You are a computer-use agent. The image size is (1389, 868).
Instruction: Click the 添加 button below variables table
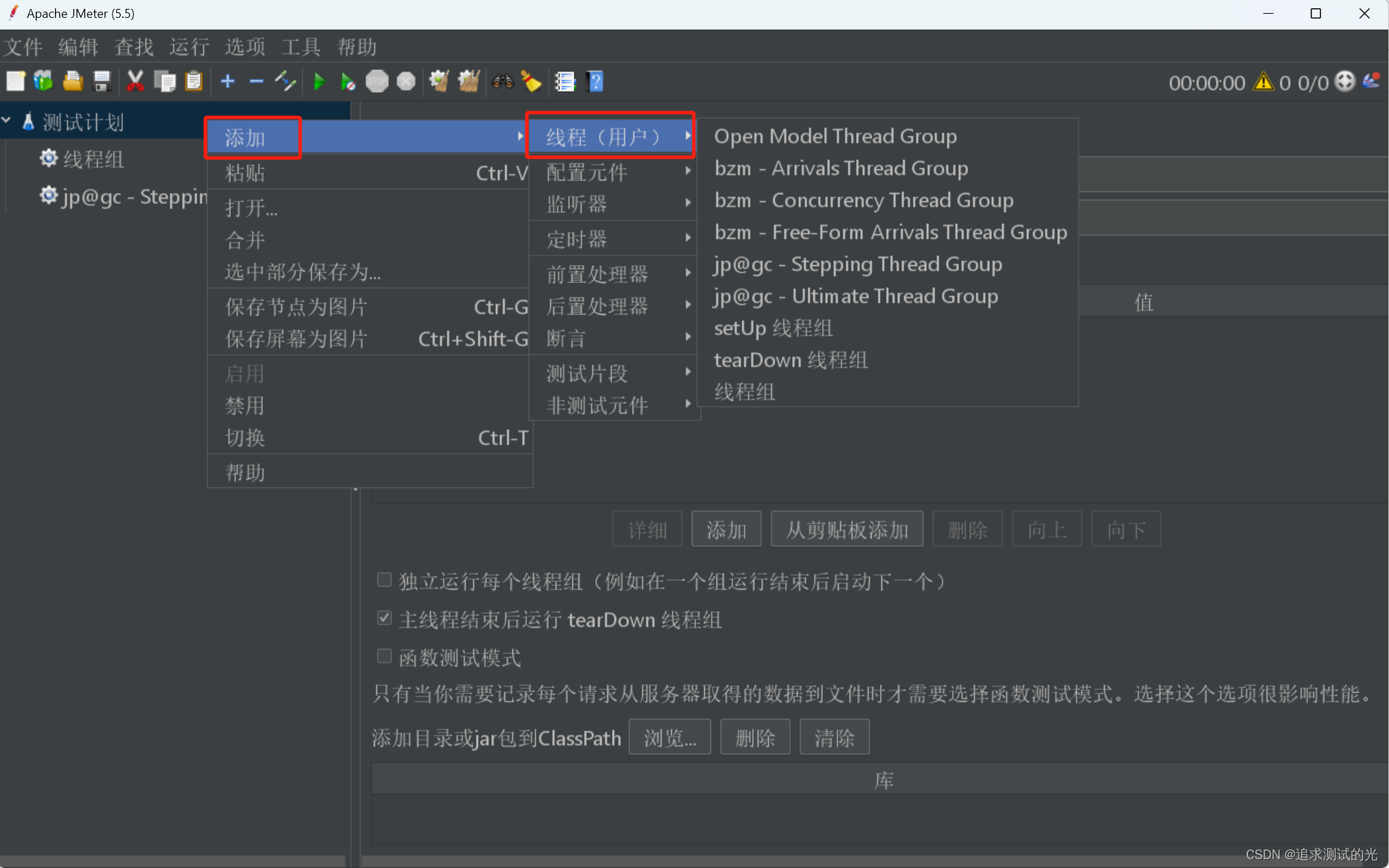(726, 529)
